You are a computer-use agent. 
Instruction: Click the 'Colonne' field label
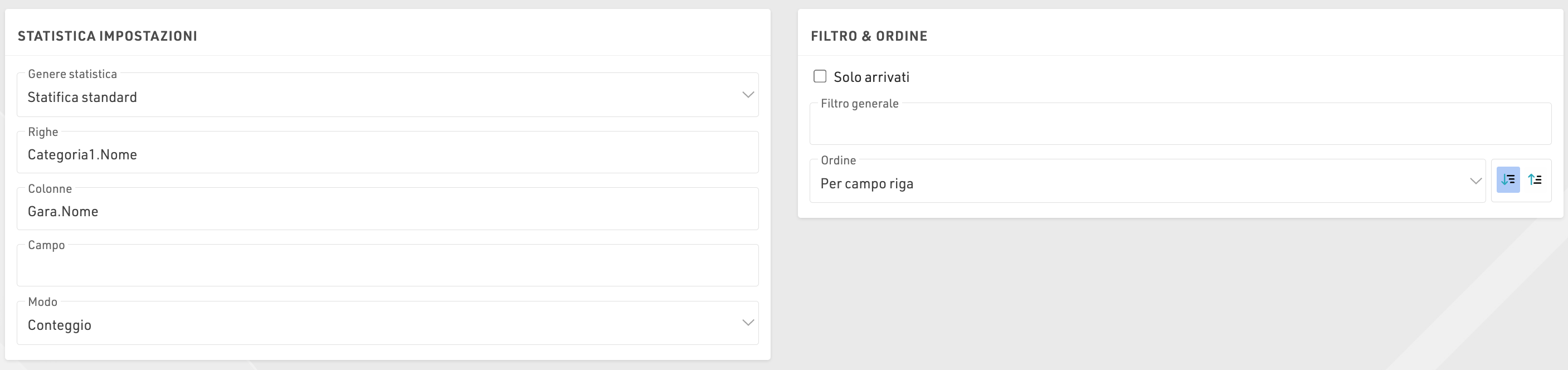tap(50, 189)
